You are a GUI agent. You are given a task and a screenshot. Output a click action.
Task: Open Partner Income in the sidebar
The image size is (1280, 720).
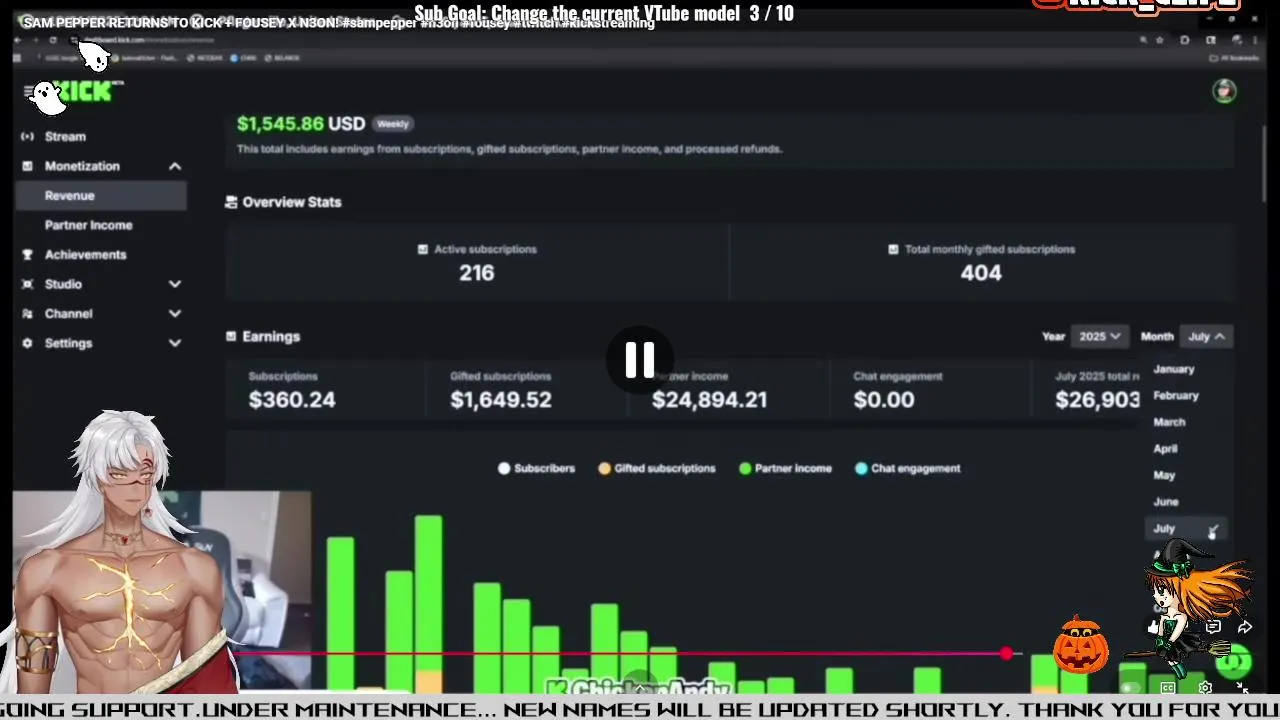(88, 225)
